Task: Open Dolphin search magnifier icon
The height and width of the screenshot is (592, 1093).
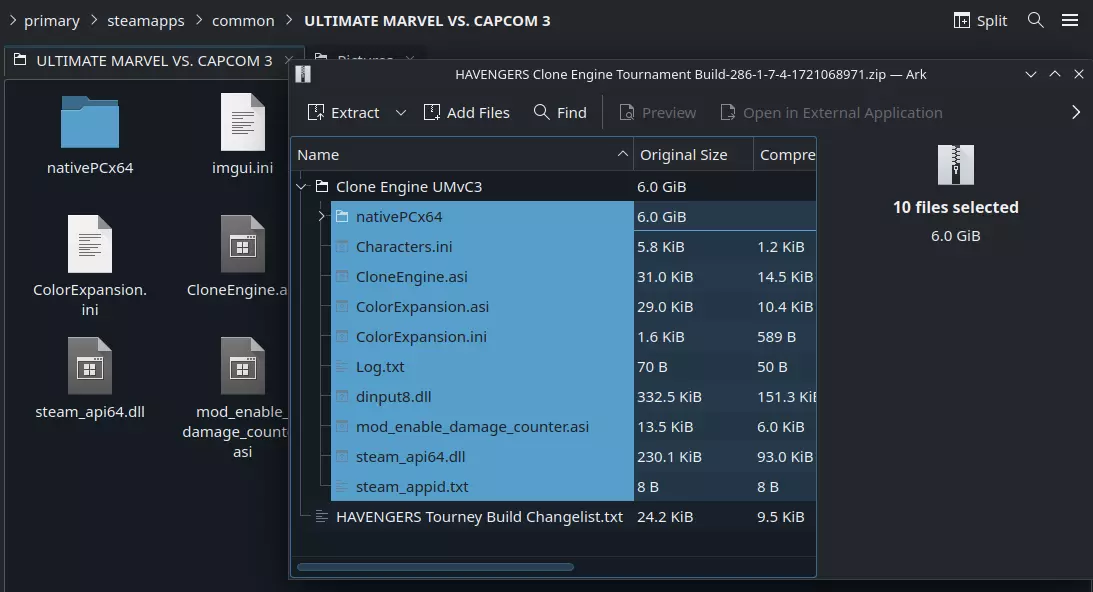Action: pos(1036,20)
